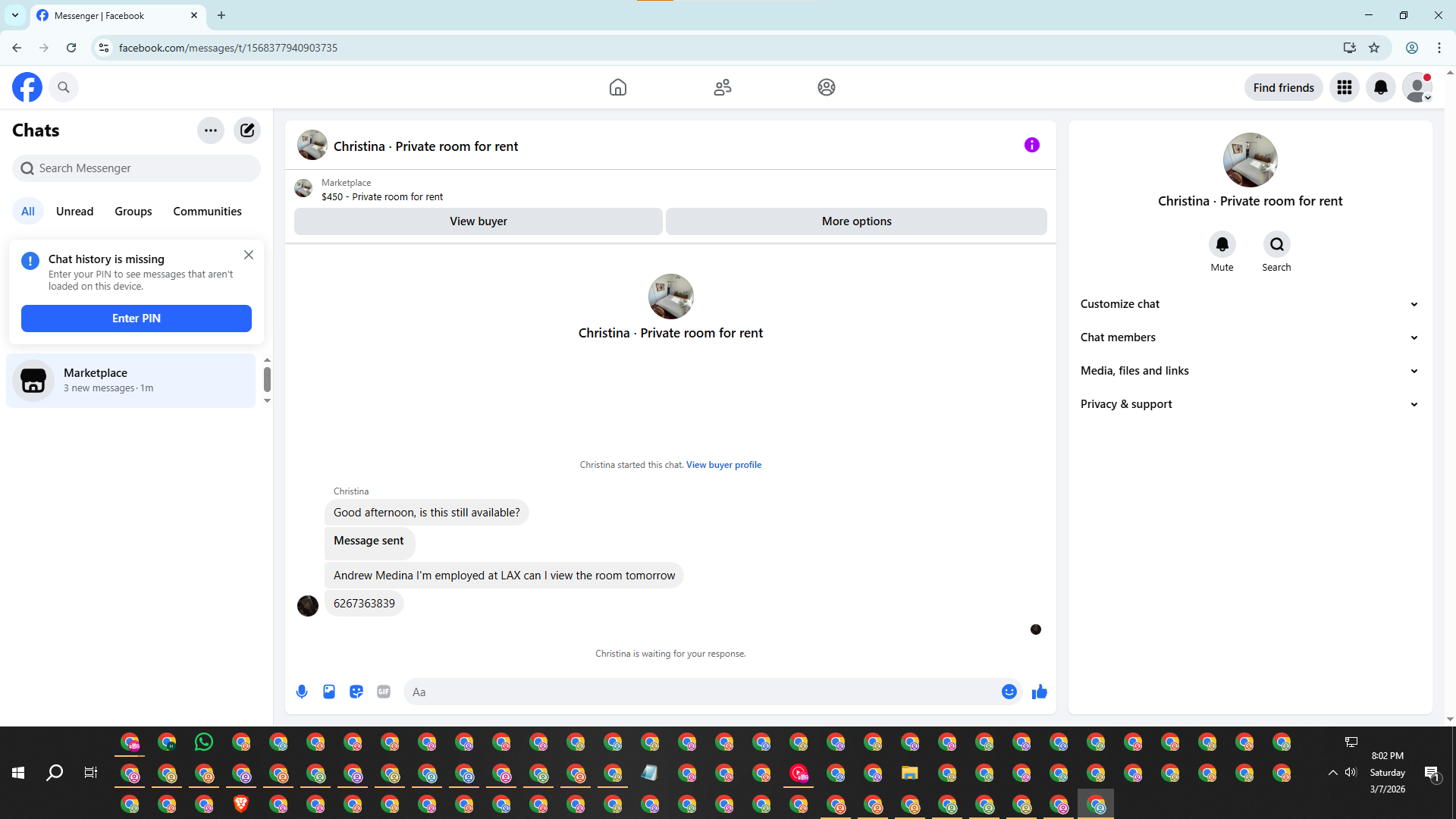The width and height of the screenshot is (1456, 819).
Task: Open the Facebook logo home link
Action: coord(27,87)
